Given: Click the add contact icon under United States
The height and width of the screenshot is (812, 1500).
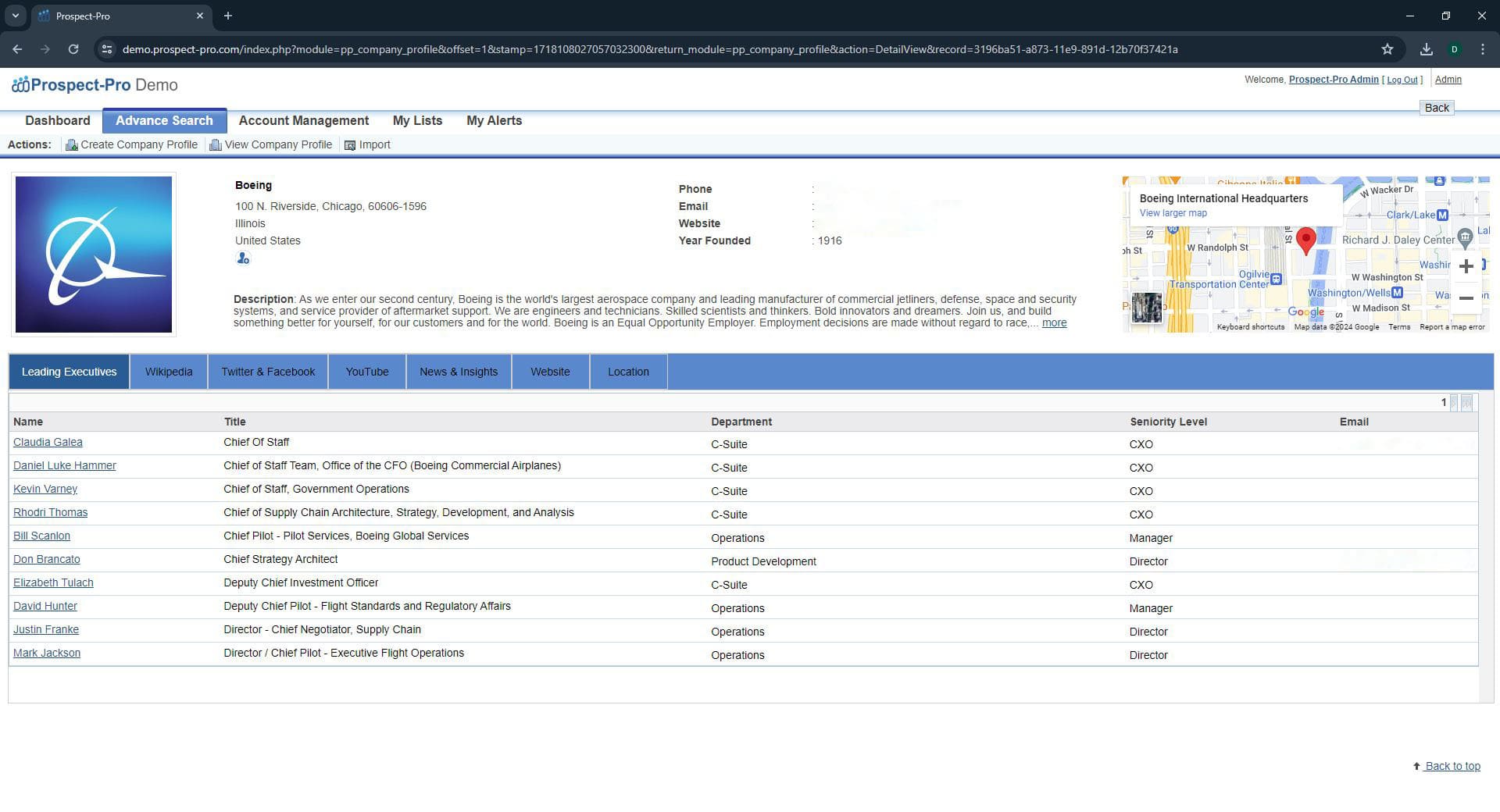Looking at the screenshot, I should point(243,258).
